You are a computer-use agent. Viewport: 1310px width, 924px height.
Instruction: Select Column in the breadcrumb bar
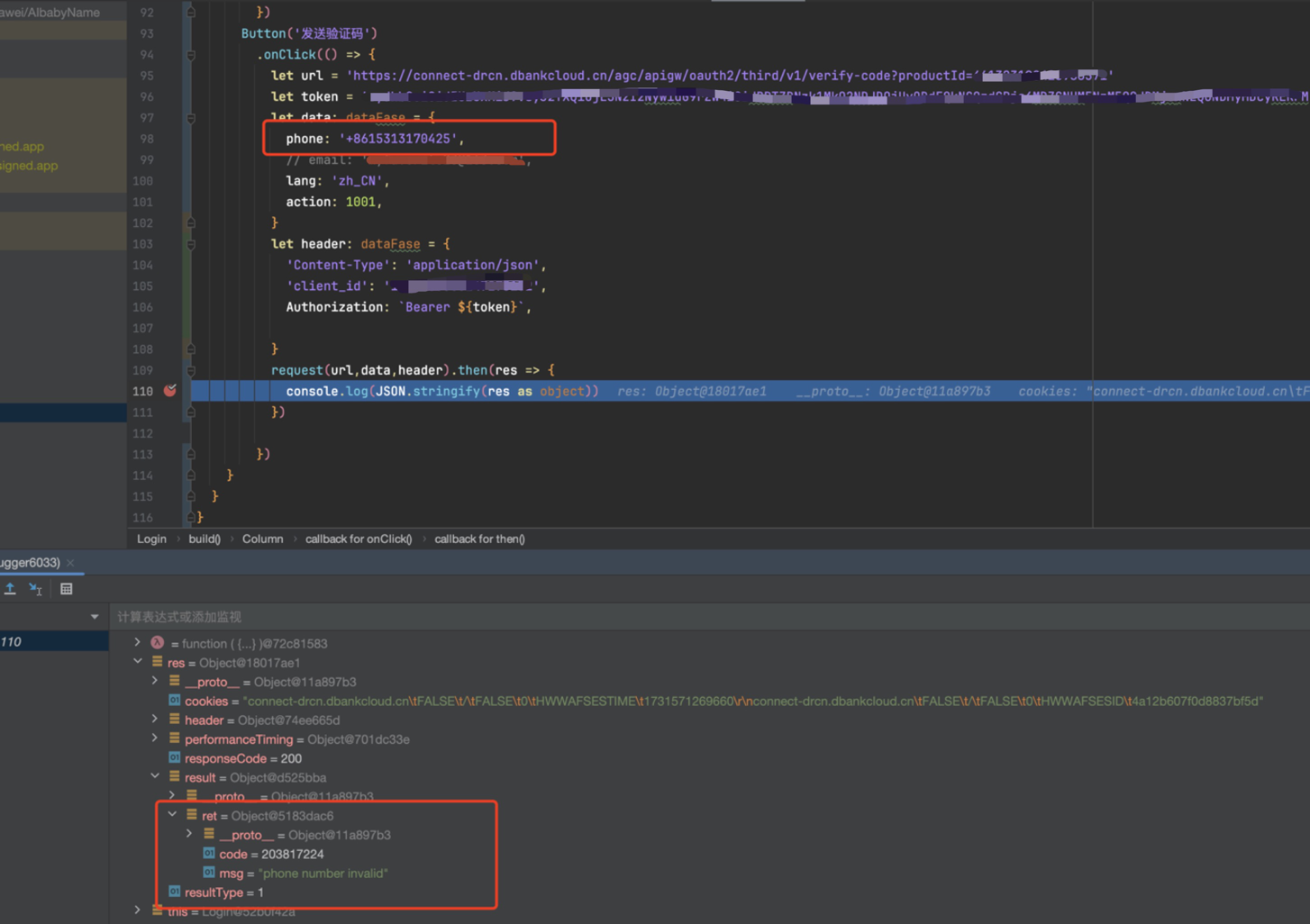point(262,539)
